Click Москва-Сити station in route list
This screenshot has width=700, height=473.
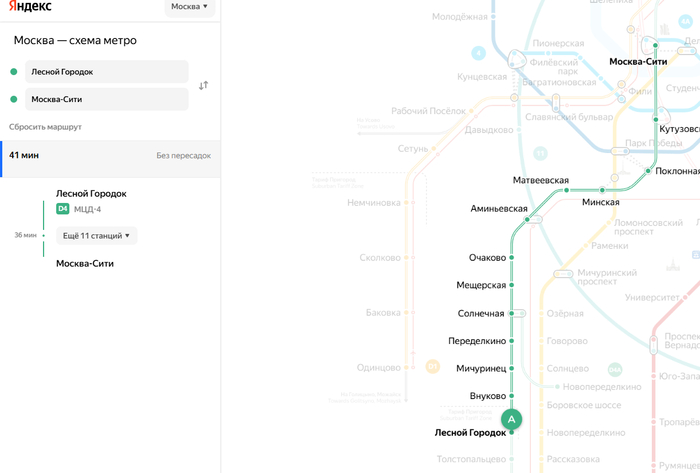(x=85, y=264)
